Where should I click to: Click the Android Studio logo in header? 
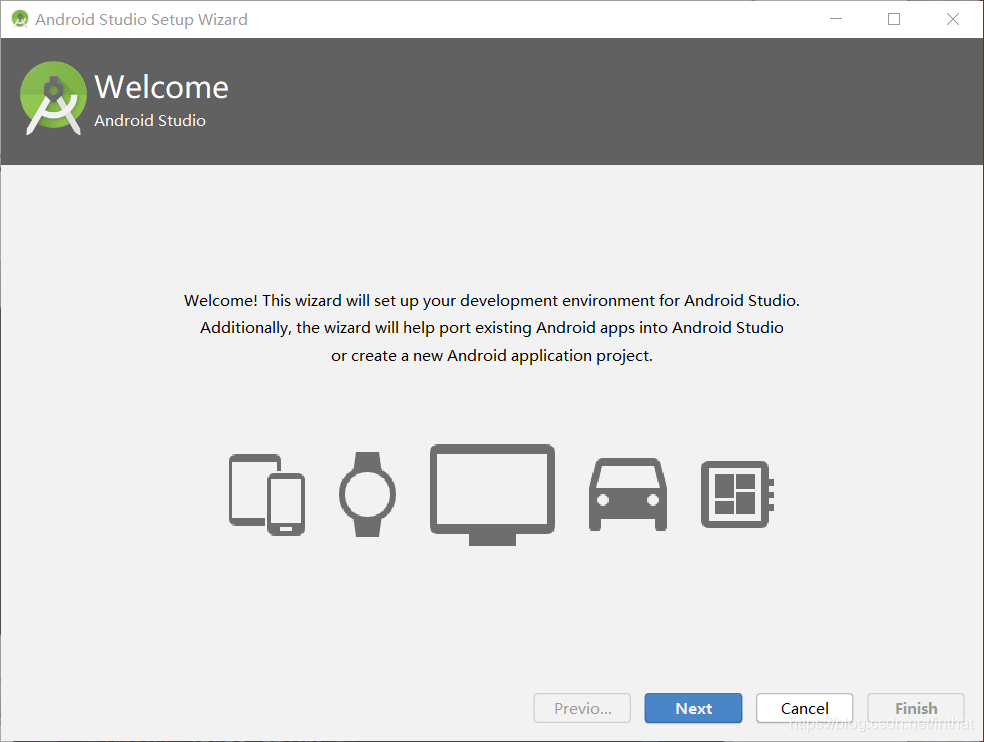pyautogui.click(x=53, y=98)
